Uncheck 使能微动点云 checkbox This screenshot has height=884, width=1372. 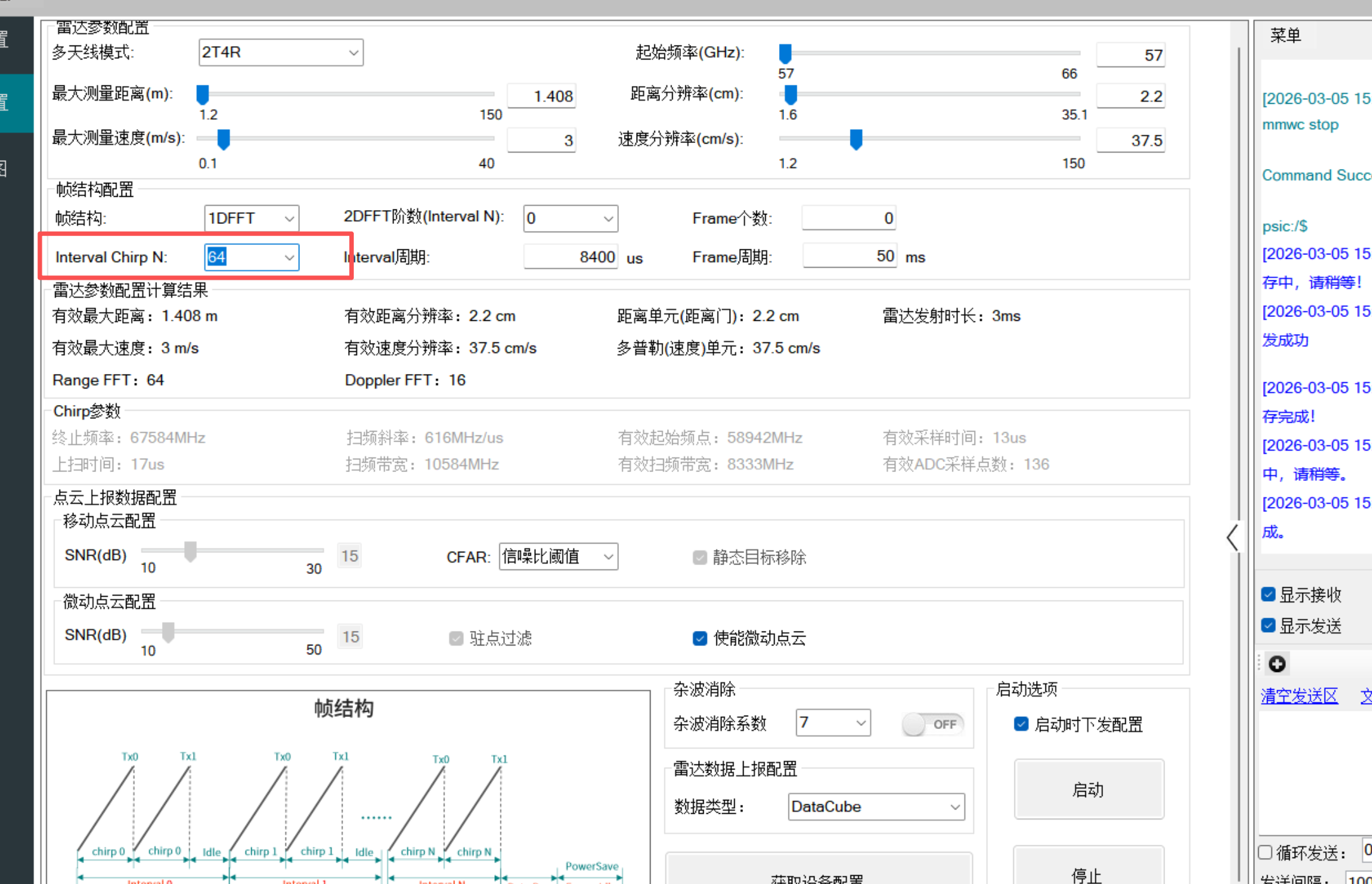coord(699,638)
